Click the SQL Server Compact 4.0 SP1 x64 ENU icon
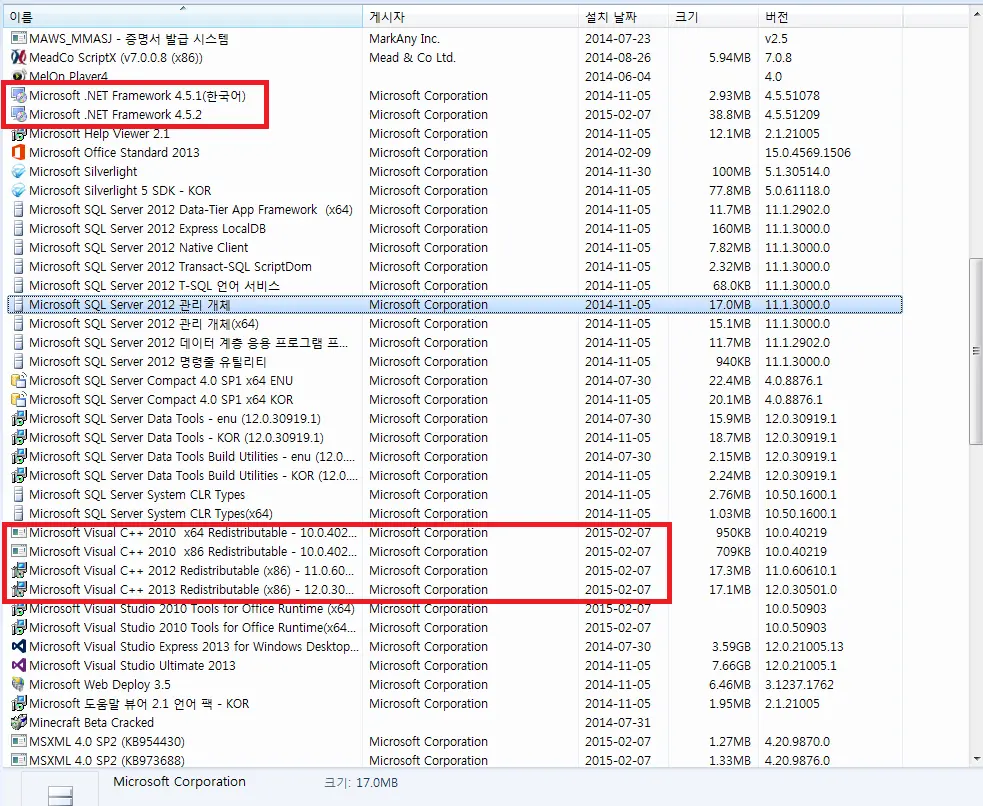Viewport: 983px width, 806px height. [x=19, y=380]
